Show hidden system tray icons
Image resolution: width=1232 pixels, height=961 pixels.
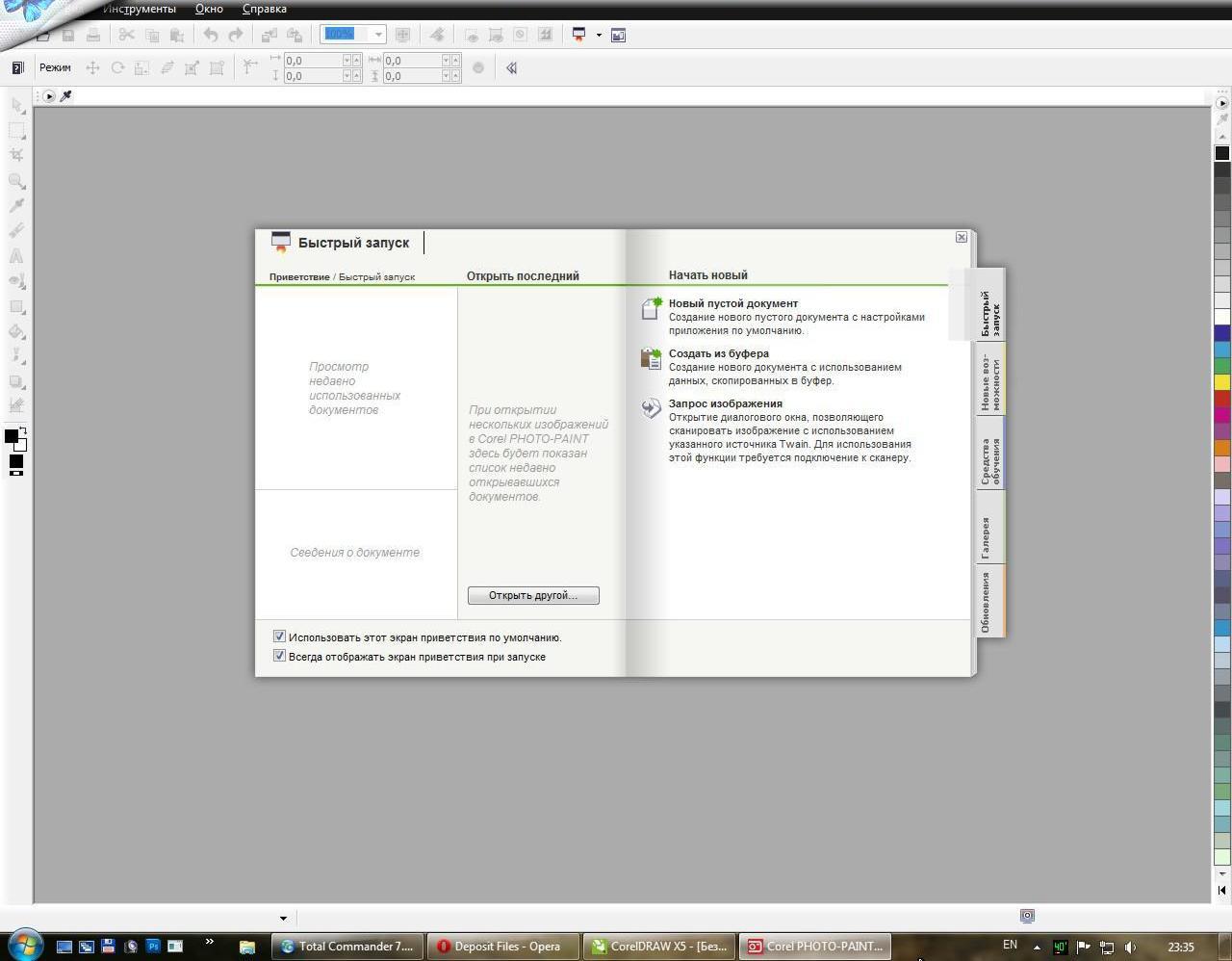[x=1037, y=947]
